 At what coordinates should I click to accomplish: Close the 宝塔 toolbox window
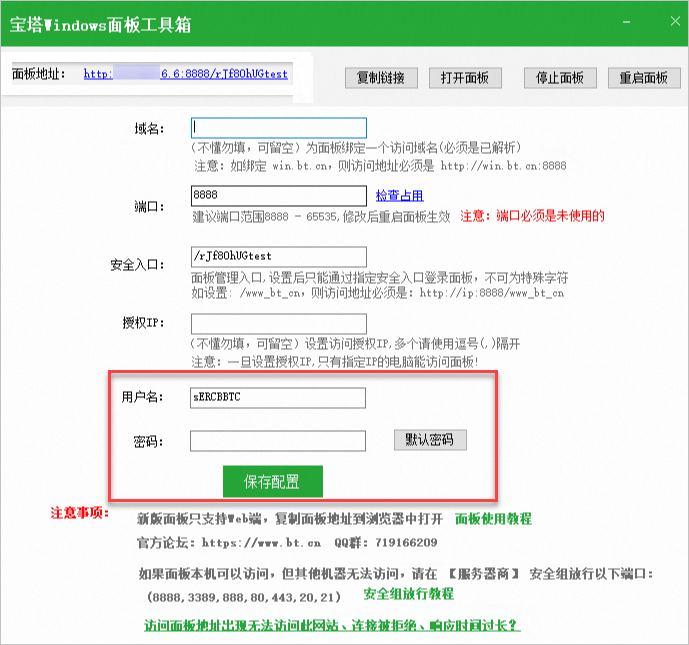point(665,22)
